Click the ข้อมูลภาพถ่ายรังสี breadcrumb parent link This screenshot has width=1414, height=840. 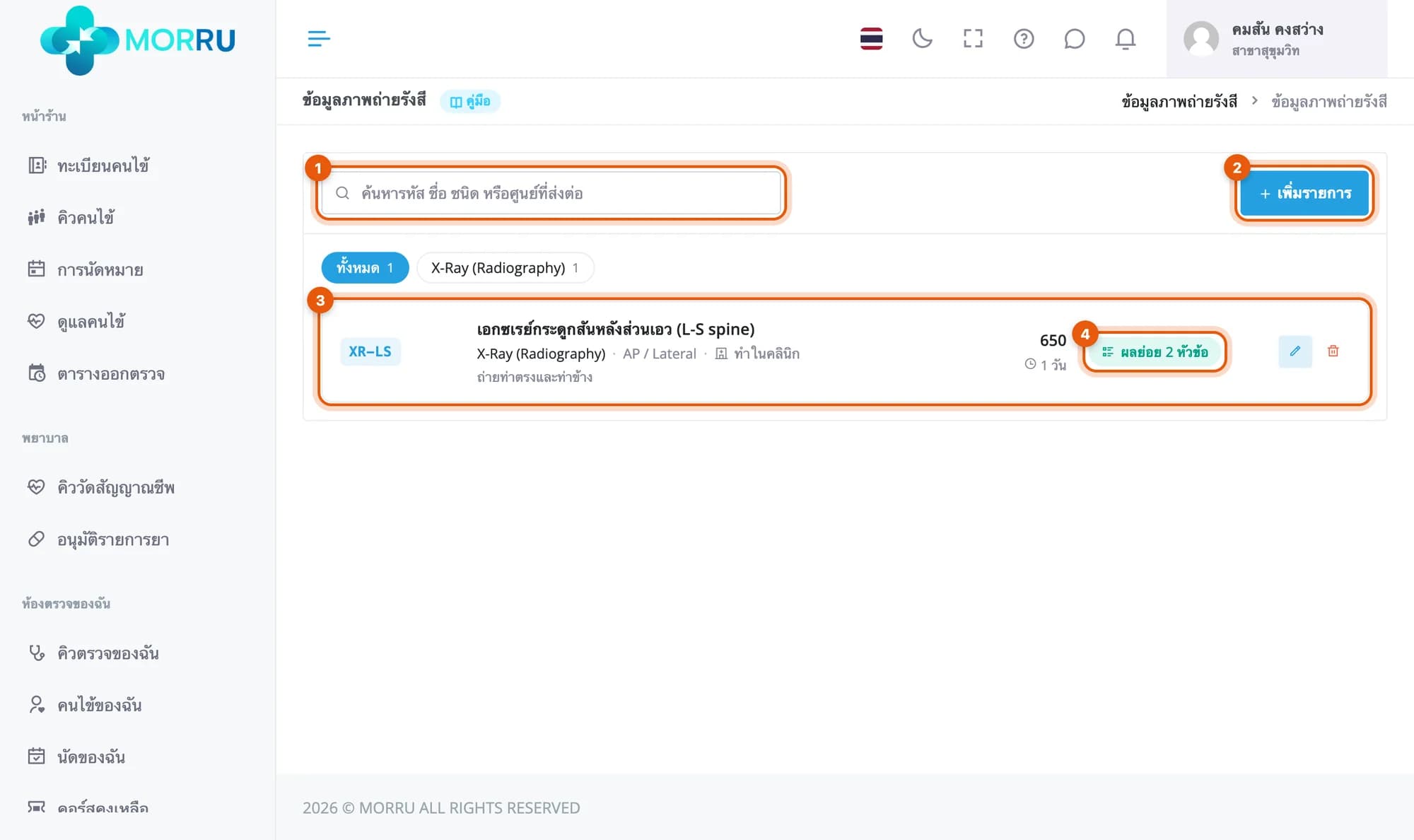1179,101
